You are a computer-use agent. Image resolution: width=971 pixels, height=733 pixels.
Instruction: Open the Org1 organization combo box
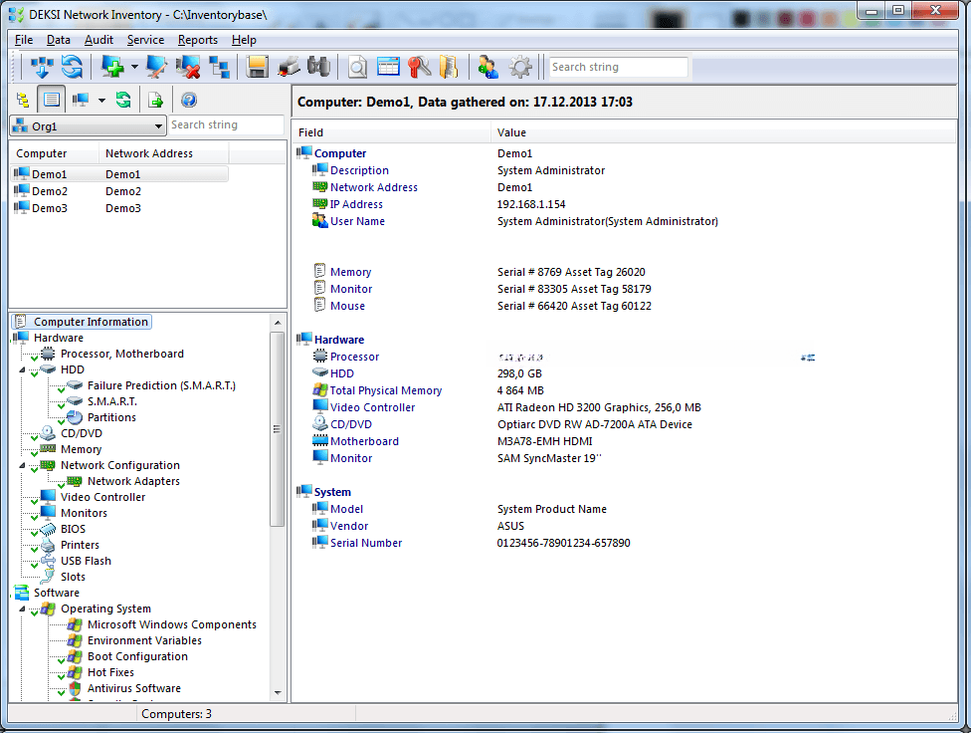[x=88, y=126]
